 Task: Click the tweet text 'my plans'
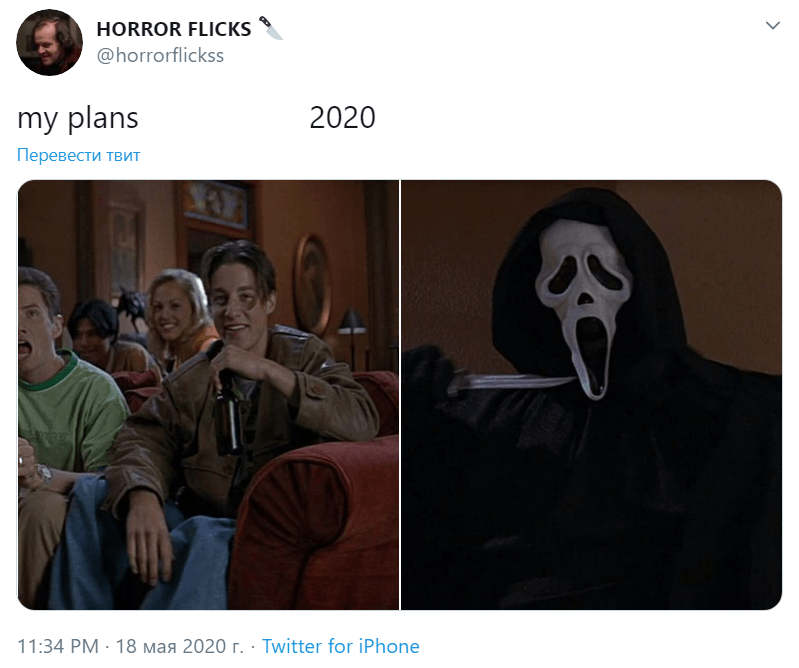tap(78, 118)
